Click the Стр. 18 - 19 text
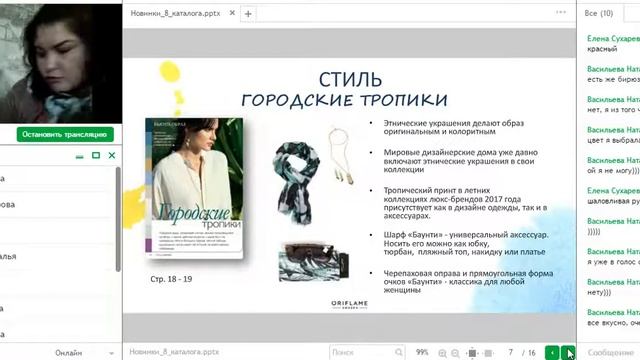640x360 pixels. (x=171, y=279)
